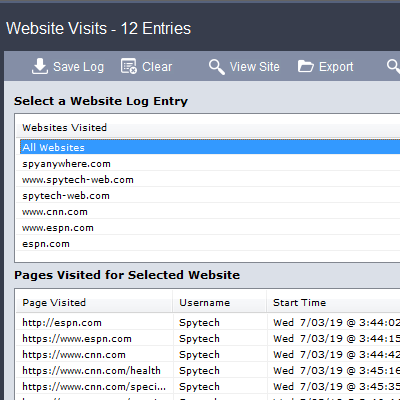Select espn.com in Websites Visited list

(x=208, y=244)
